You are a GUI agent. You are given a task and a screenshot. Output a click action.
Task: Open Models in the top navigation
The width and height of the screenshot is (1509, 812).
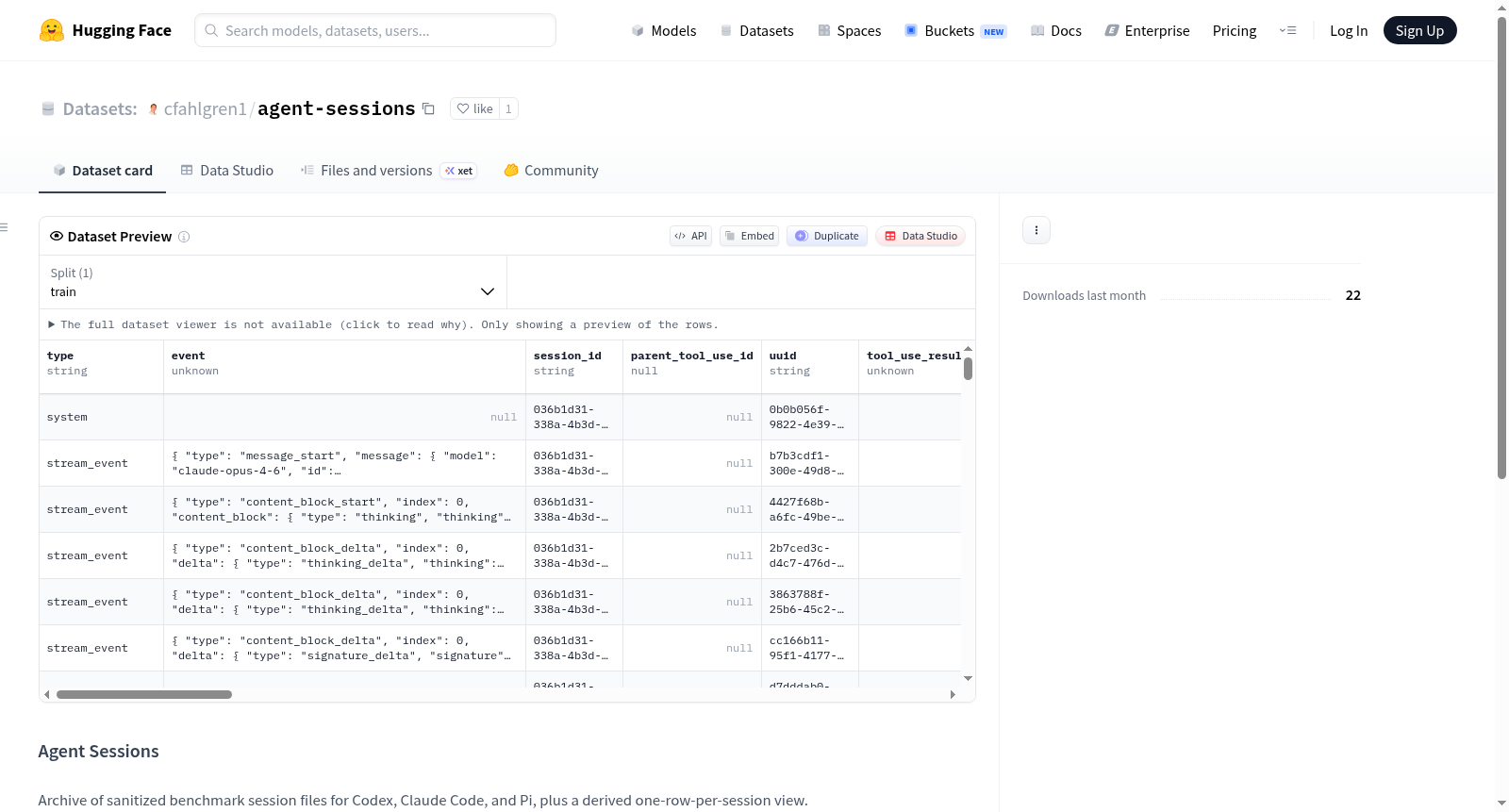pos(664,30)
